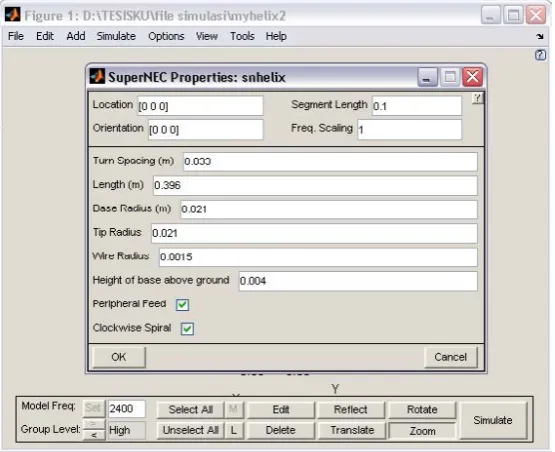
Task: Open the Simulate menu
Action: [116, 36]
